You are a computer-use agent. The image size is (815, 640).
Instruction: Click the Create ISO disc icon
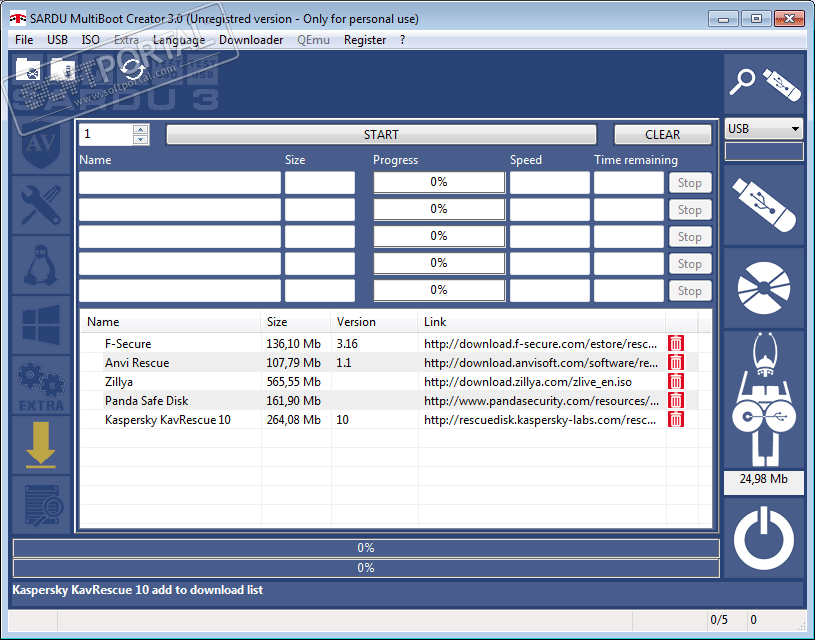coord(764,288)
